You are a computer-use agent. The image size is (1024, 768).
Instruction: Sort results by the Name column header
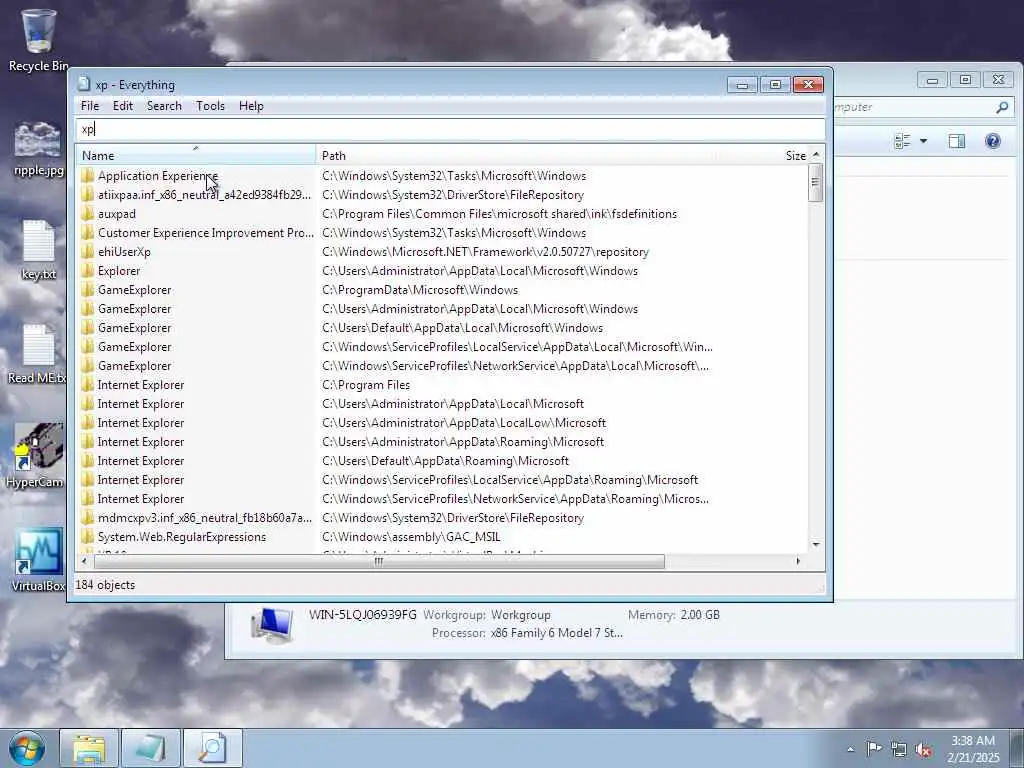pyautogui.click(x=196, y=155)
